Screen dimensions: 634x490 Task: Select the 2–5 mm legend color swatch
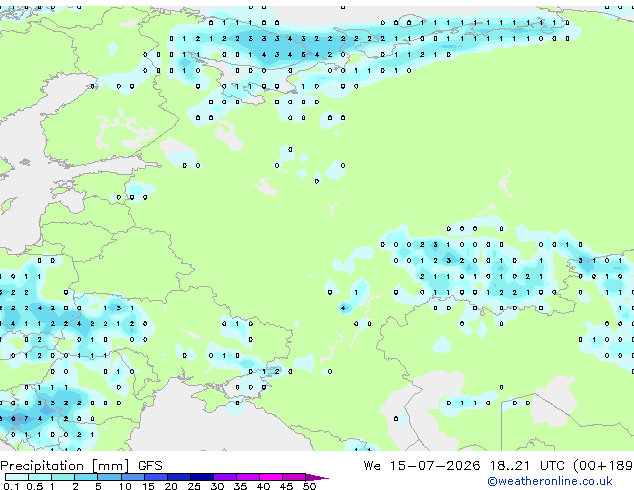(x=86, y=477)
